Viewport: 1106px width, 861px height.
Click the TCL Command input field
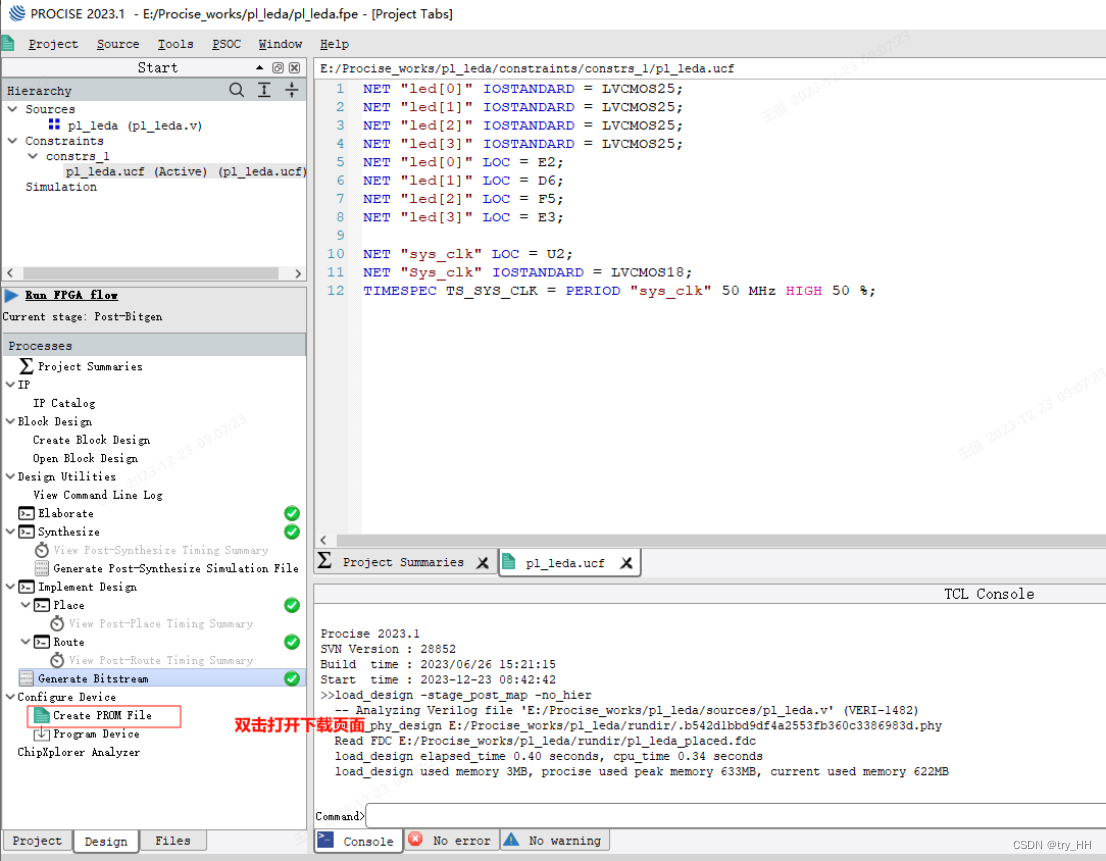[x=736, y=815]
